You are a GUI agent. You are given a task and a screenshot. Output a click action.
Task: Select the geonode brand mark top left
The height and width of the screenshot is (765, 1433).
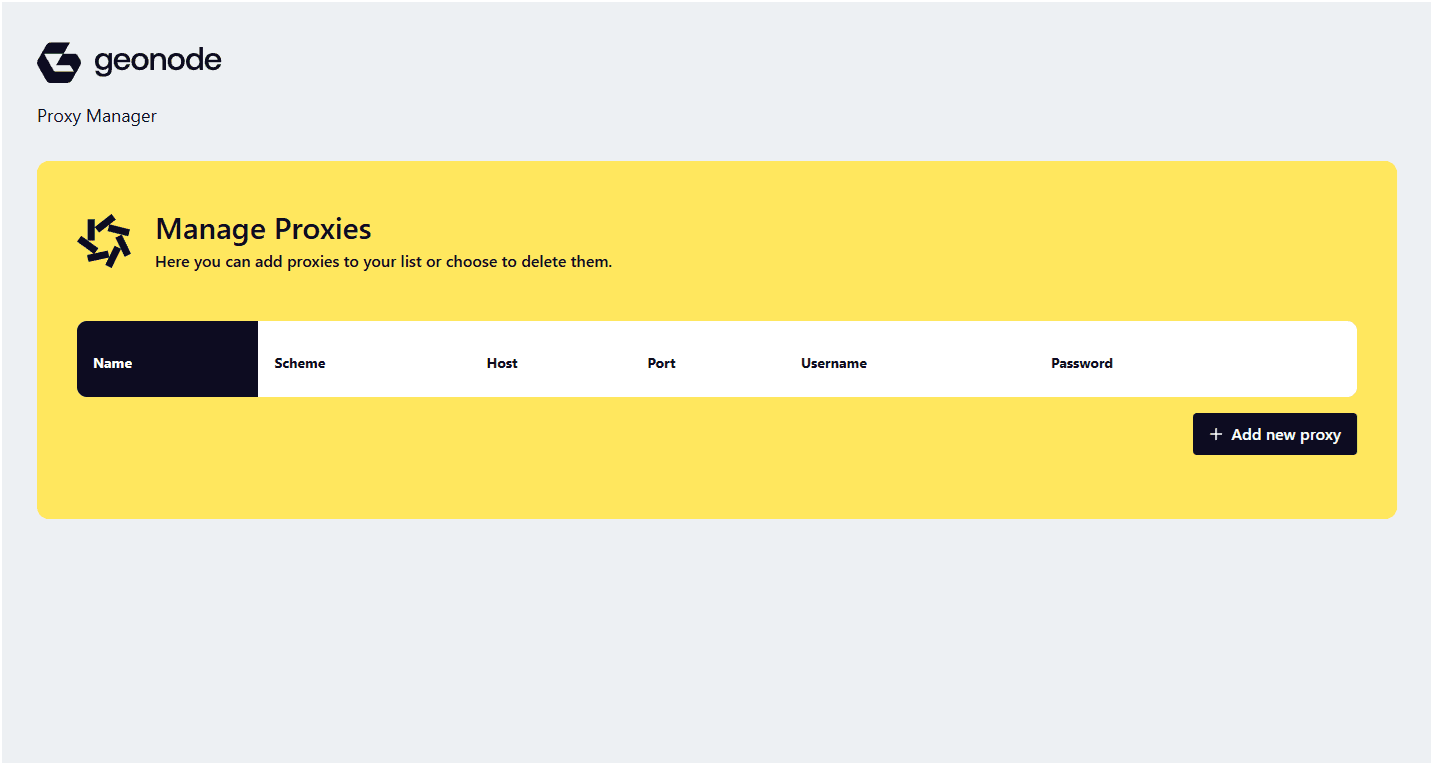coord(57,62)
